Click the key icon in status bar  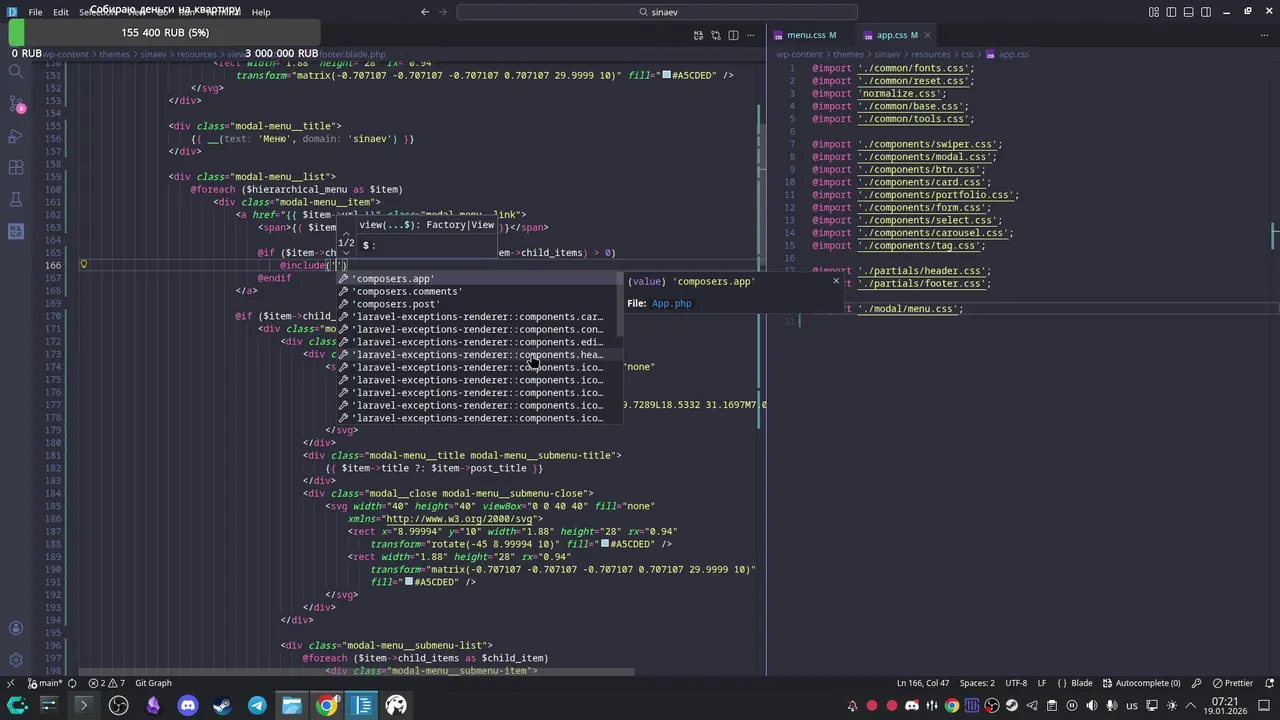[1197, 683]
